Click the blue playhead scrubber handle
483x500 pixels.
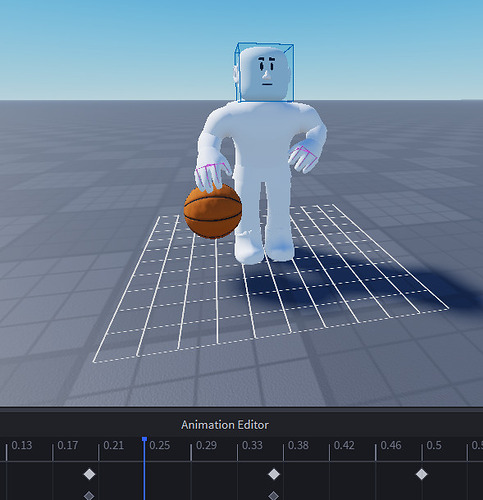tap(144, 439)
